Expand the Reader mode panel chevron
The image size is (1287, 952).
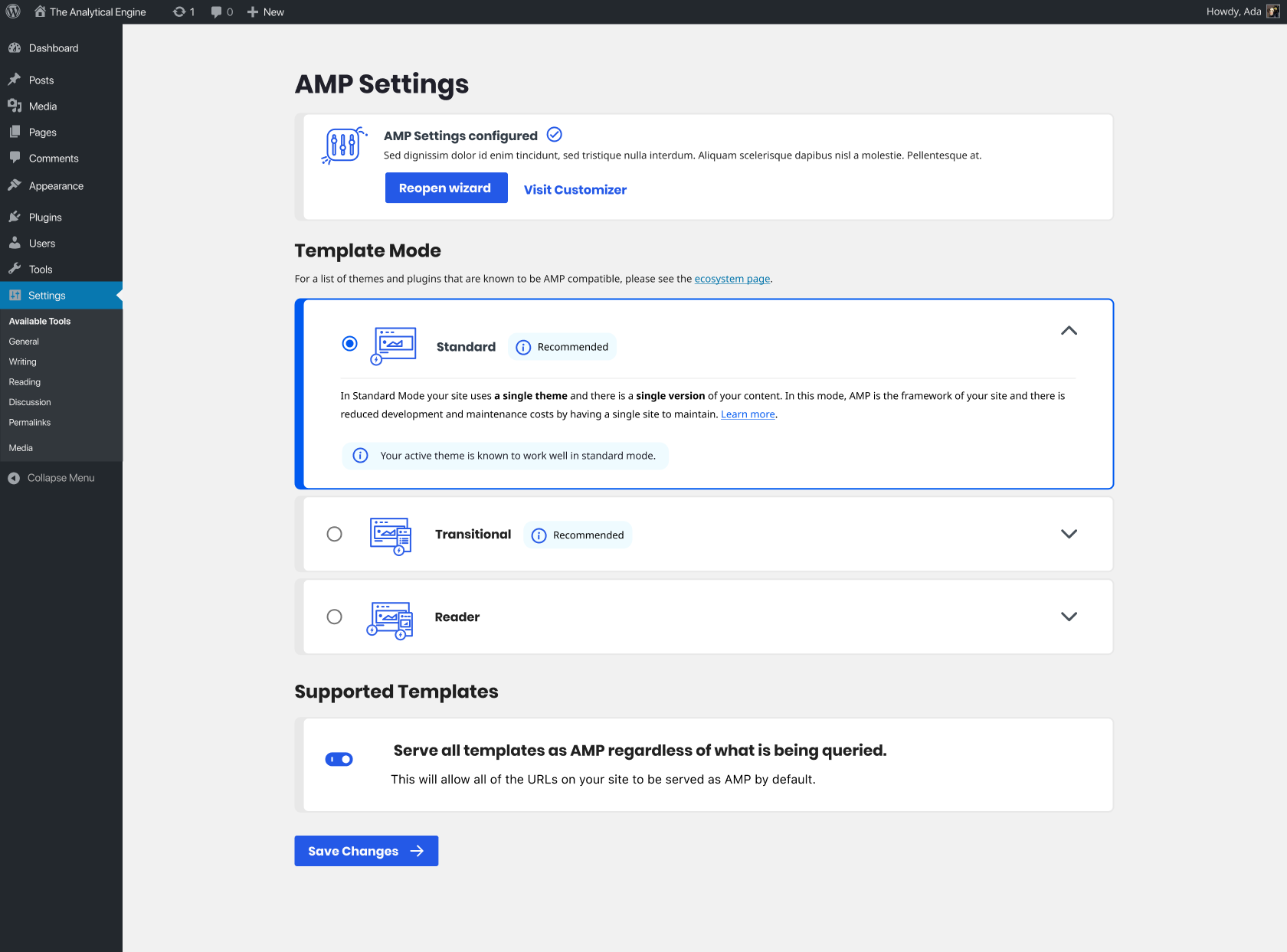[x=1069, y=617]
